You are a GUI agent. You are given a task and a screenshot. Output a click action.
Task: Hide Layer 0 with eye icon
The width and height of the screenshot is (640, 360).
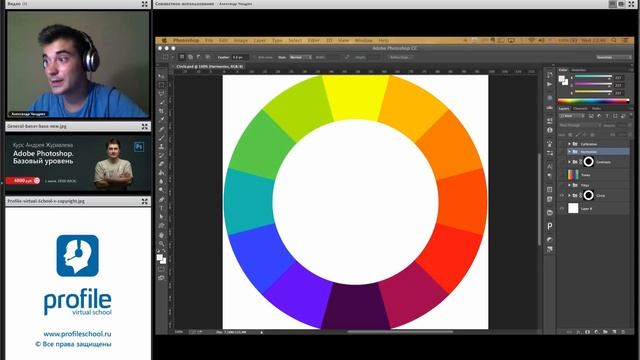(562, 209)
